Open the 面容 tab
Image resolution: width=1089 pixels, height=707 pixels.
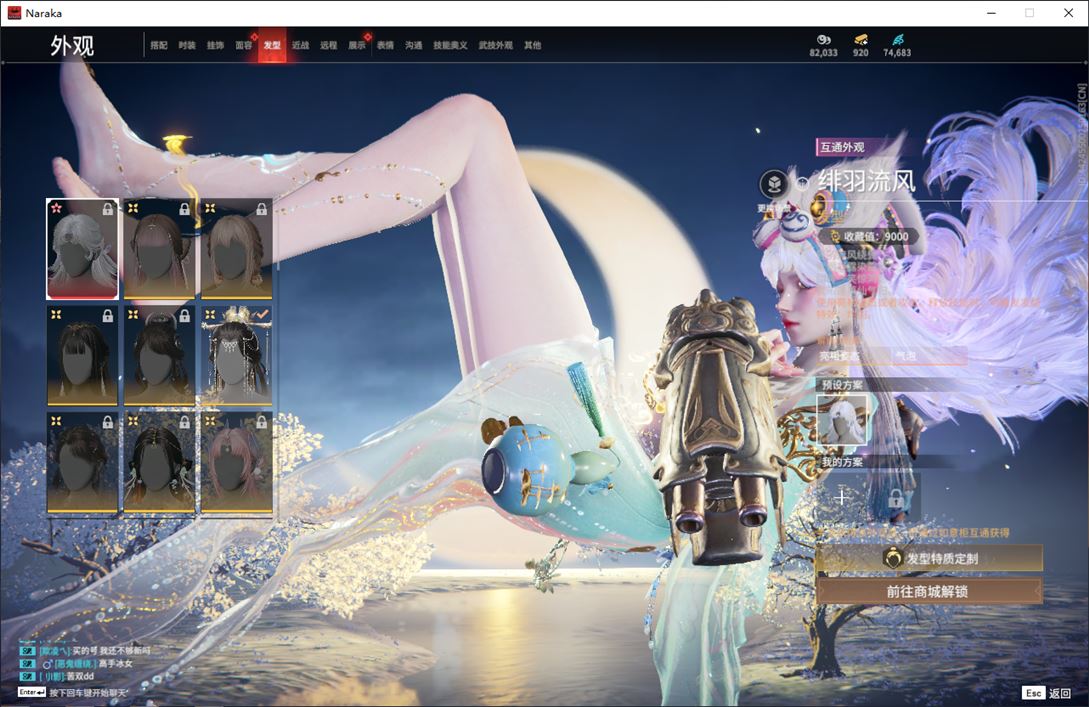pos(243,45)
